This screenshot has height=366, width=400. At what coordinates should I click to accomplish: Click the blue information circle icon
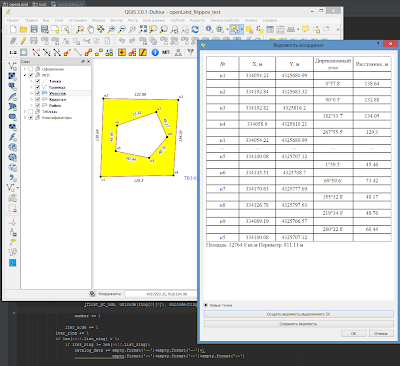(x=155, y=52)
